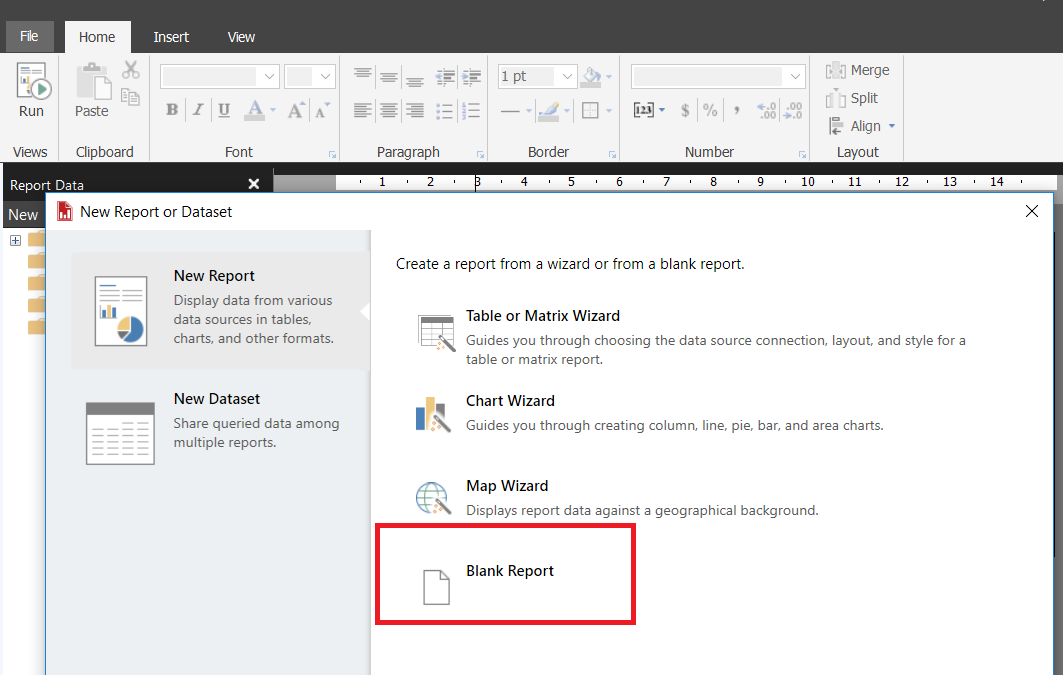This screenshot has width=1063, height=675.
Task: Expand the first Report Data tree node
Action: click(15, 240)
